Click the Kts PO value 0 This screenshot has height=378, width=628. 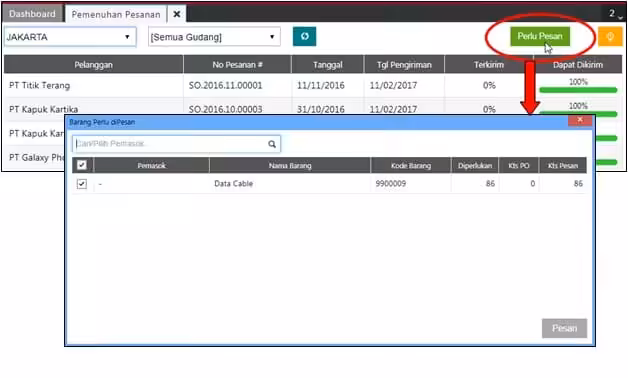tap(532, 184)
